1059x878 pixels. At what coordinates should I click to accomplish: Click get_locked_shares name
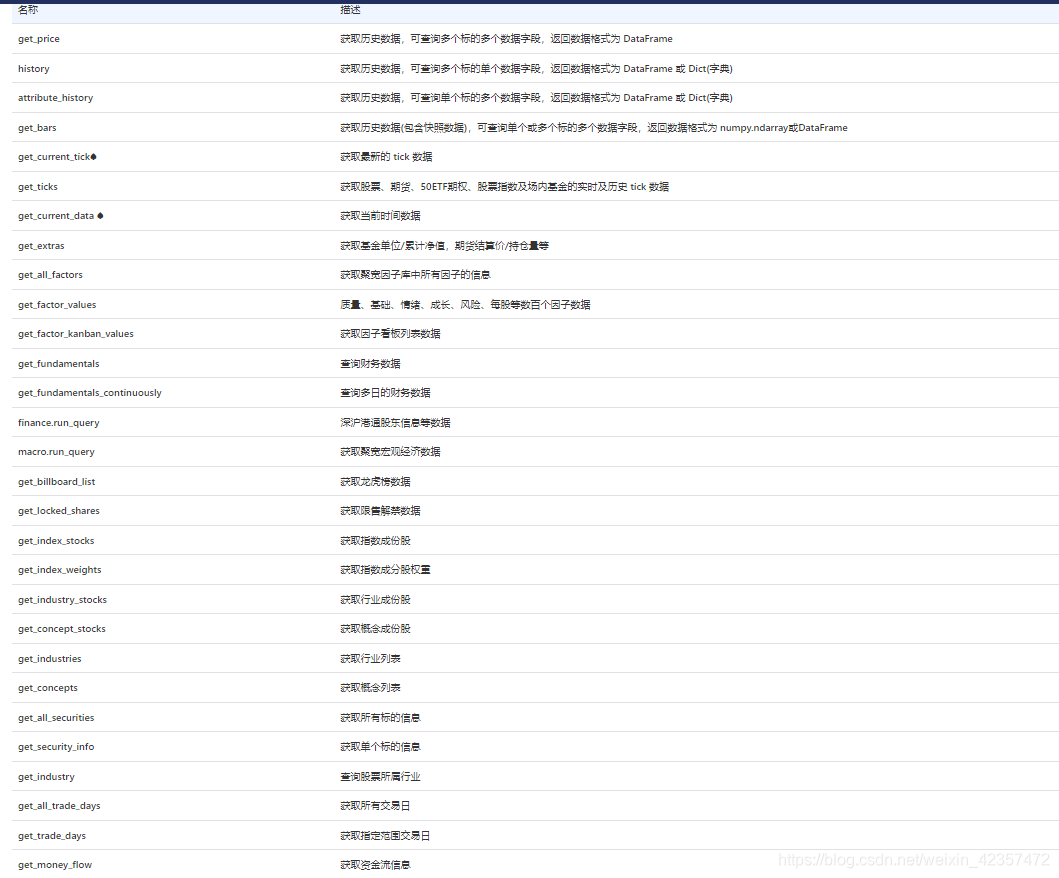pos(59,511)
